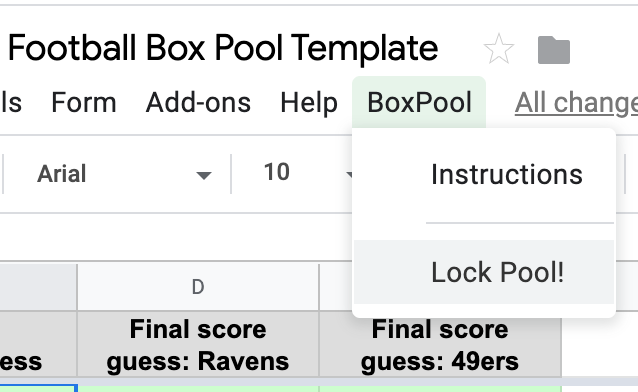Click the green cell below Ravens header
Screen dimensions: 638x392
(x=198, y=389)
